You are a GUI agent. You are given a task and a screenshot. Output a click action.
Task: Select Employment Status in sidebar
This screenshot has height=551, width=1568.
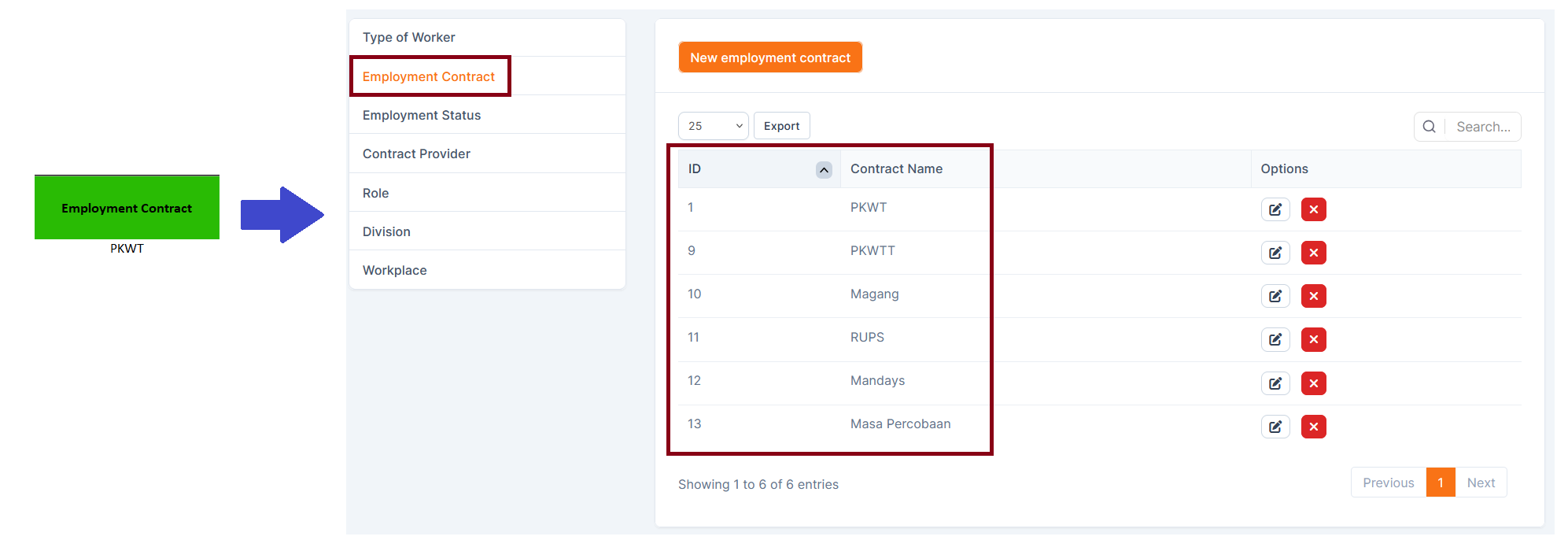point(422,116)
